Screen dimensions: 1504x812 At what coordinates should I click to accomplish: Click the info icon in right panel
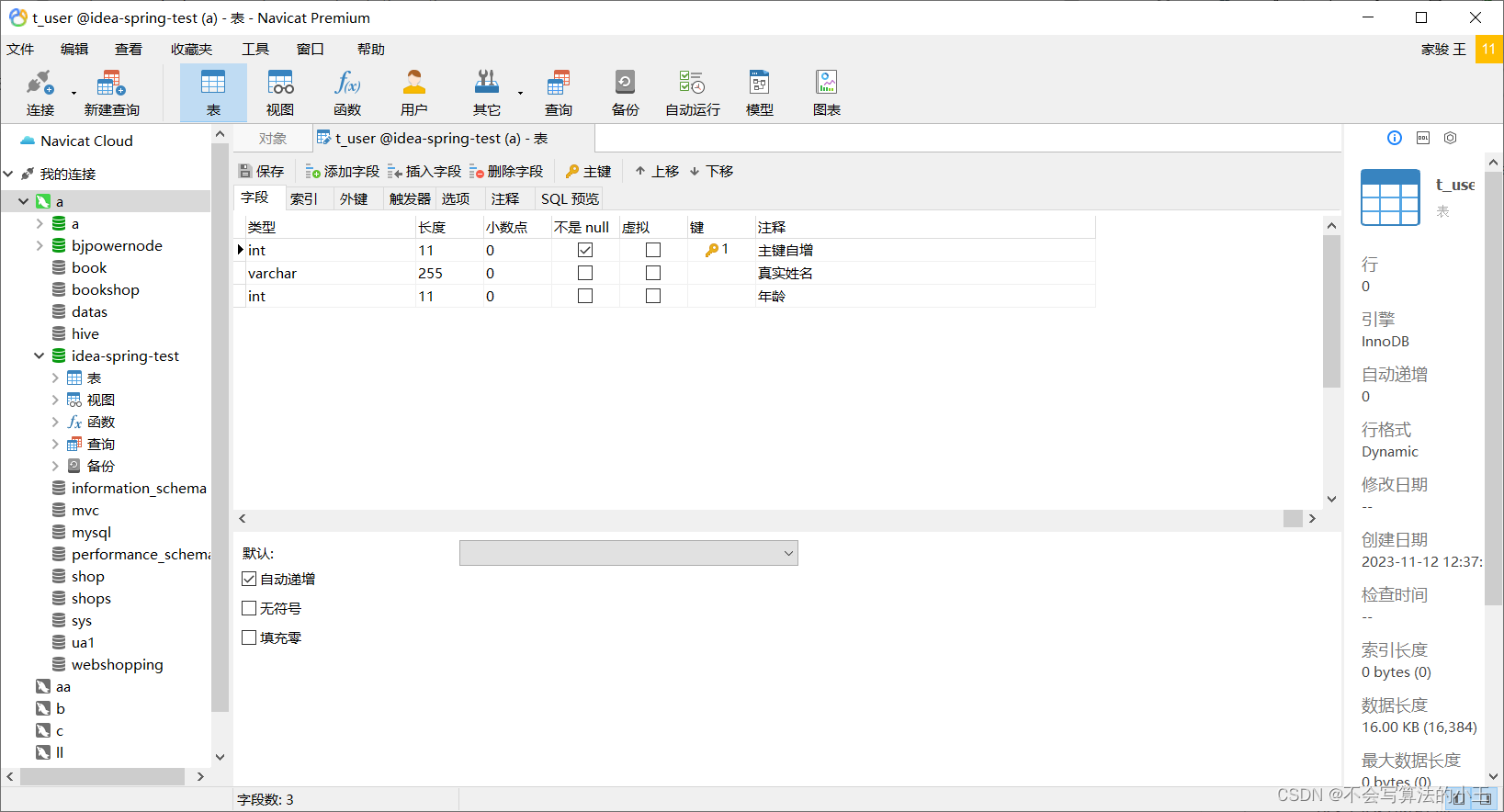(1395, 138)
